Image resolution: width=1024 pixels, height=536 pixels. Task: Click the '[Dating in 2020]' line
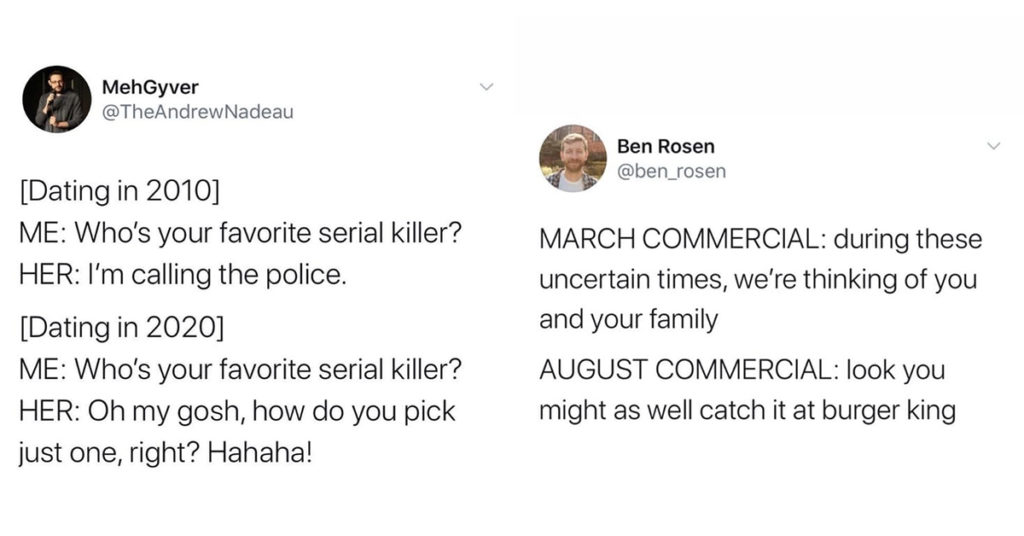tap(121, 327)
